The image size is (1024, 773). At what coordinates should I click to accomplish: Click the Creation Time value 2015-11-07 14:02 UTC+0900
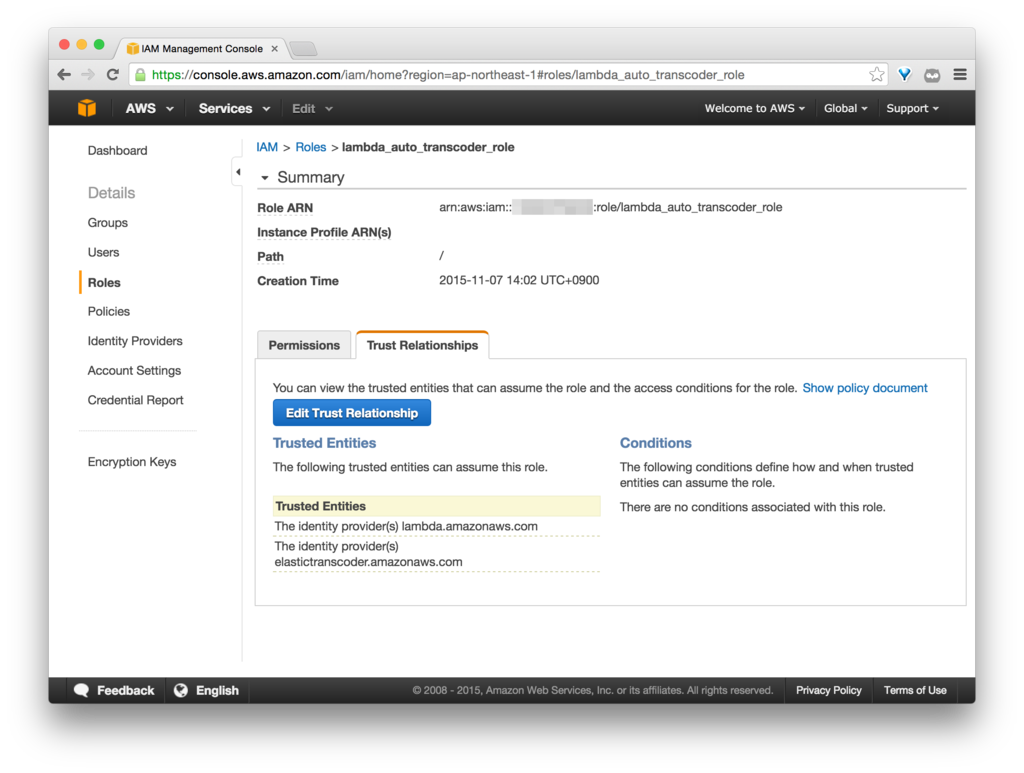point(519,280)
